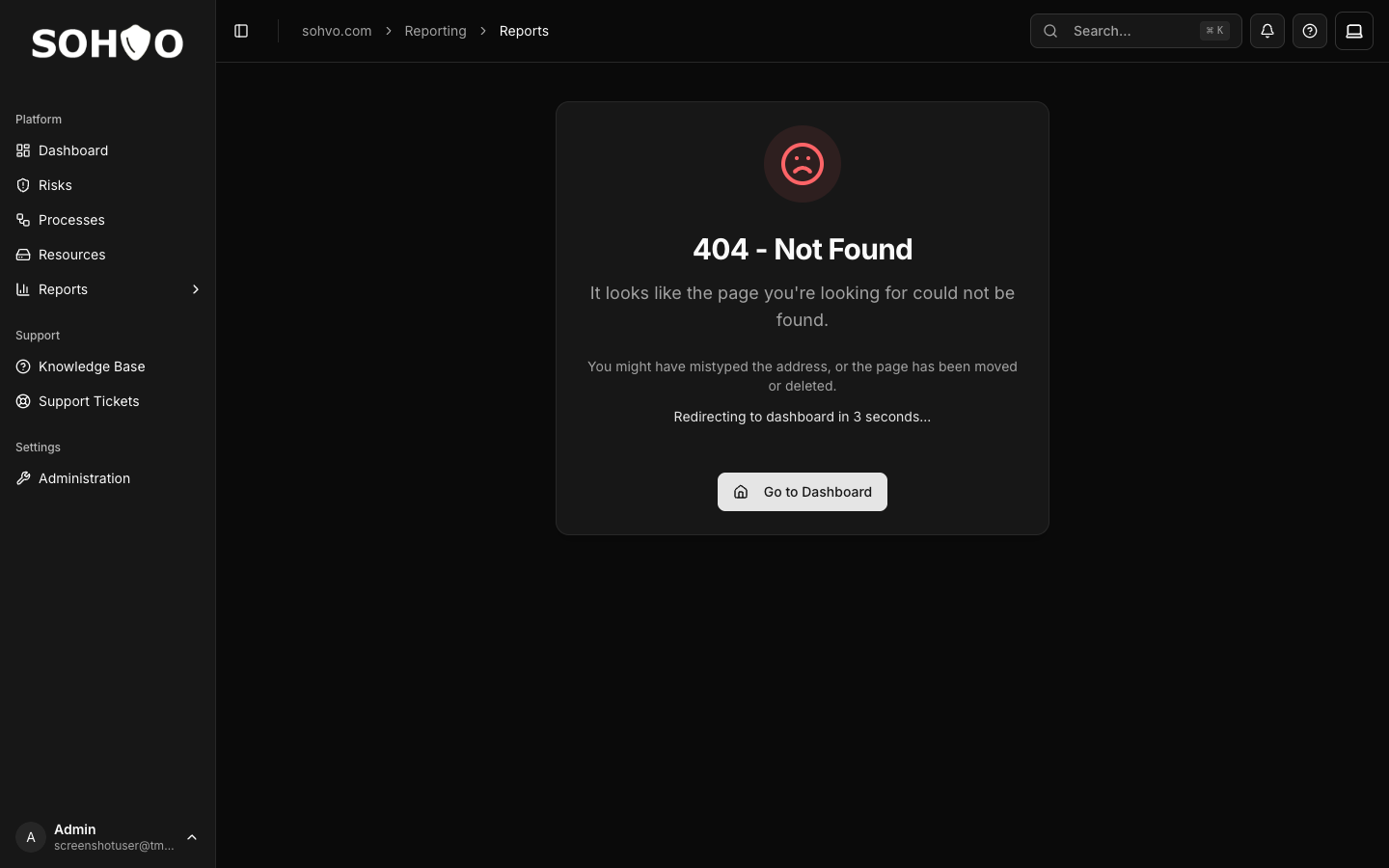Select the Reports sidebar item
Screen dimensions: 1389x868
tap(107, 289)
